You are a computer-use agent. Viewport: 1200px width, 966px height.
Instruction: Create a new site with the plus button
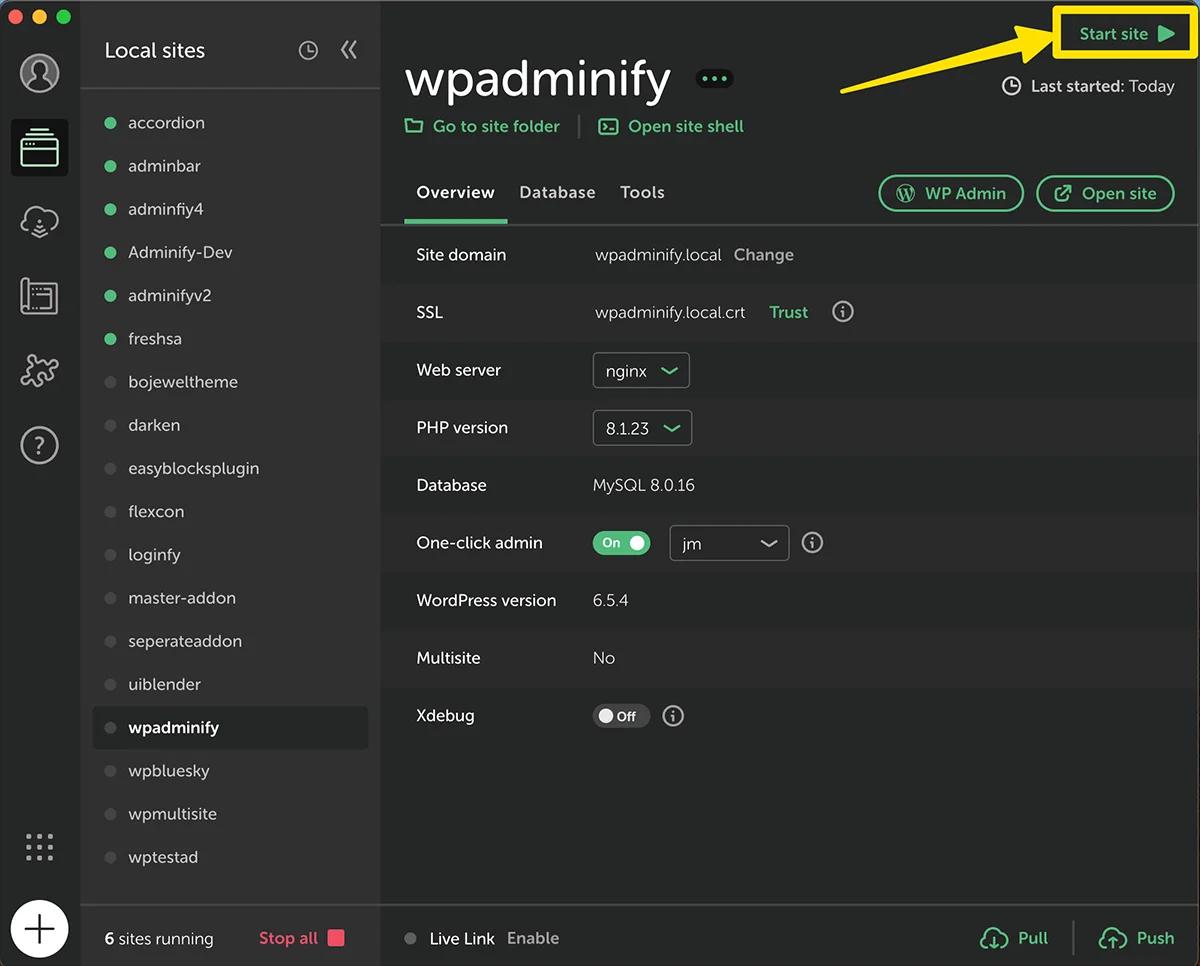[x=40, y=929]
